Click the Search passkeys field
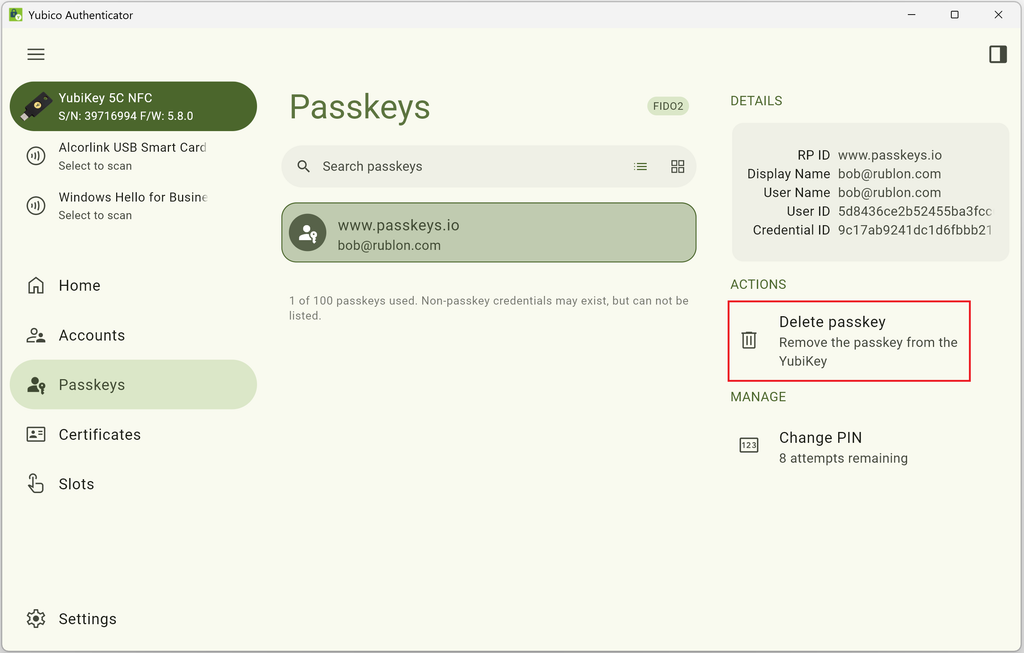This screenshot has width=1024, height=653. pos(488,167)
